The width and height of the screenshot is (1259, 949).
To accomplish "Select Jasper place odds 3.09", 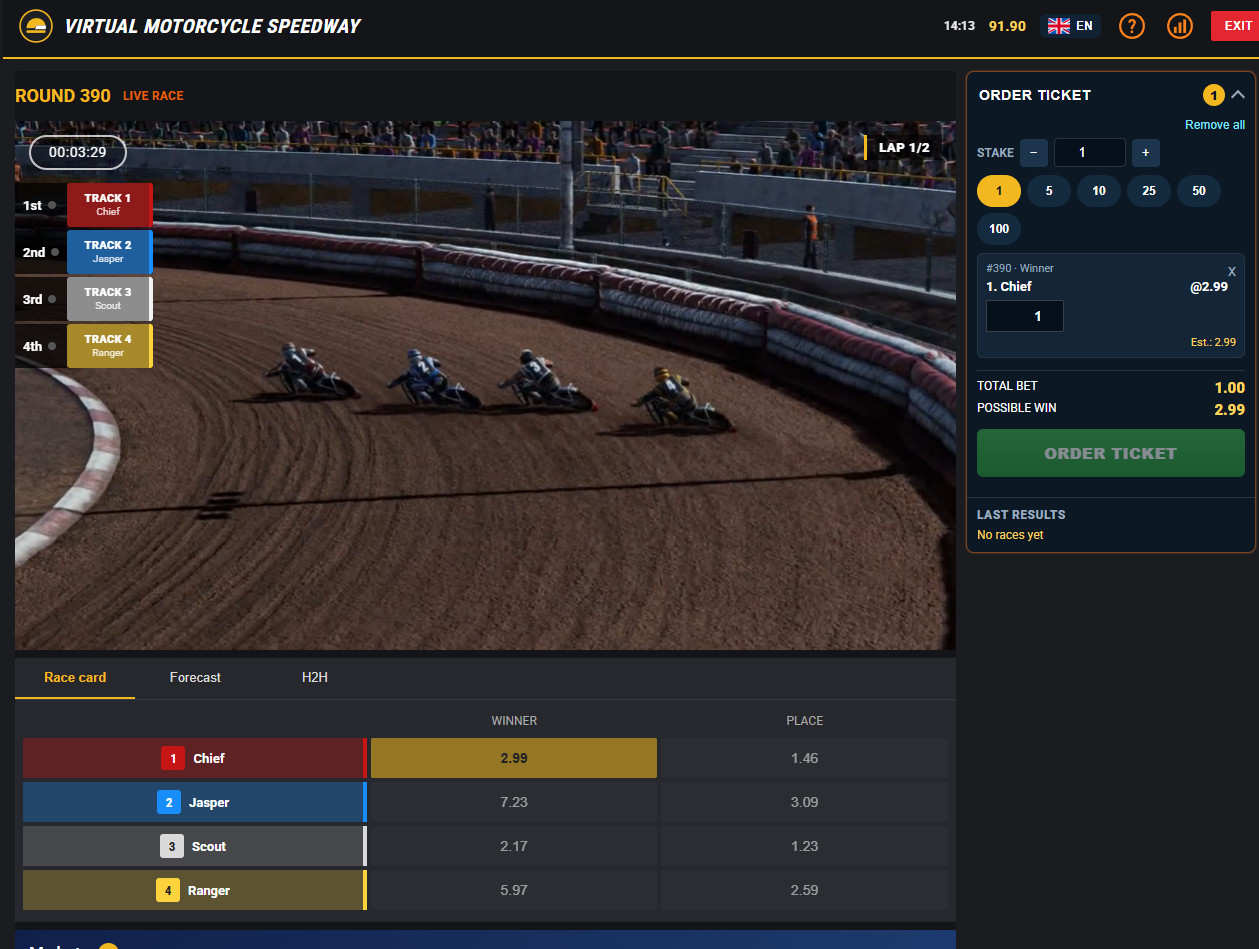I will tap(804, 802).
